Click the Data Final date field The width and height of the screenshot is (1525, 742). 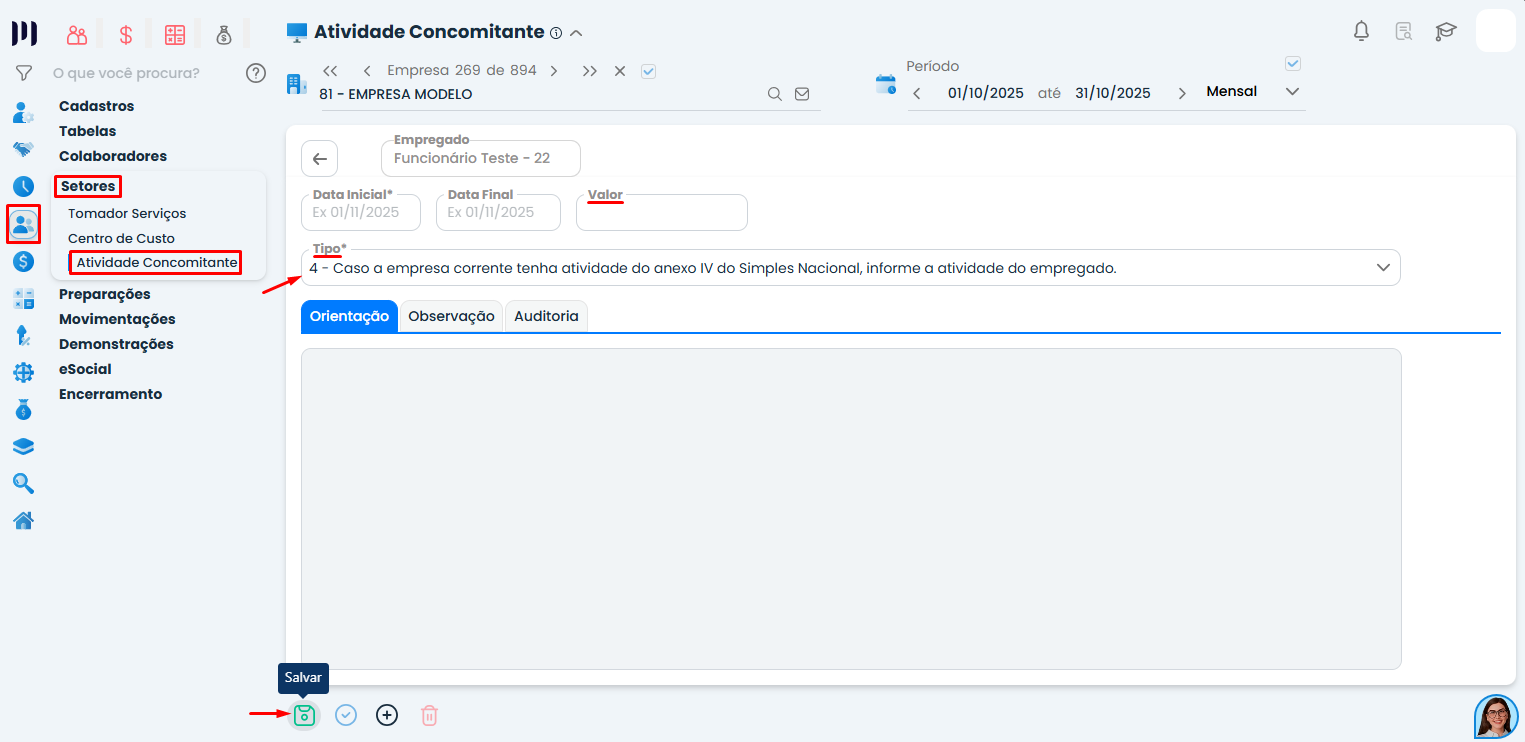496,212
